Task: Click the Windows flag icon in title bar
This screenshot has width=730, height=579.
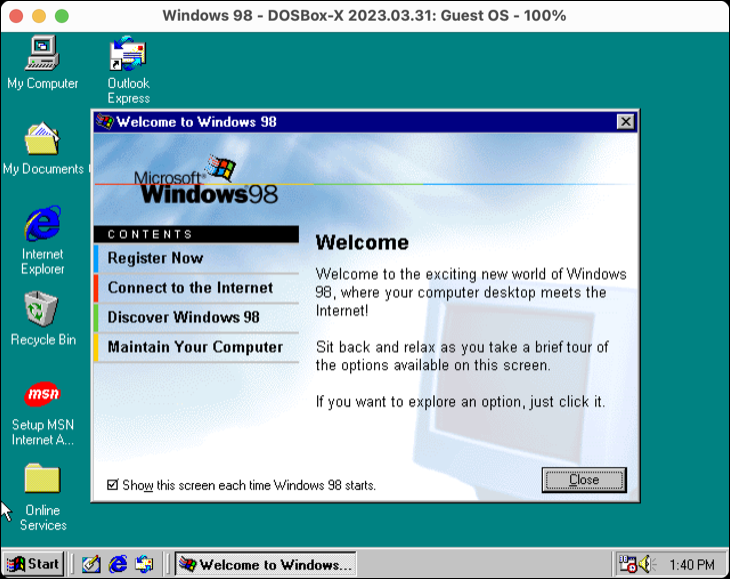Action: point(105,122)
